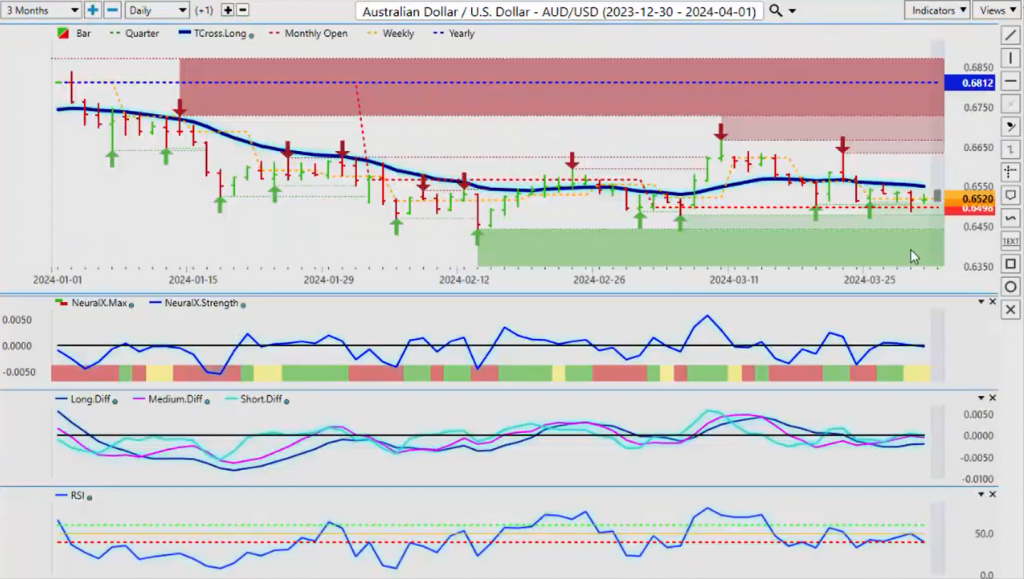Click the blue minus zoom-out button
This screenshot has width=1024, height=579.
point(112,10)
